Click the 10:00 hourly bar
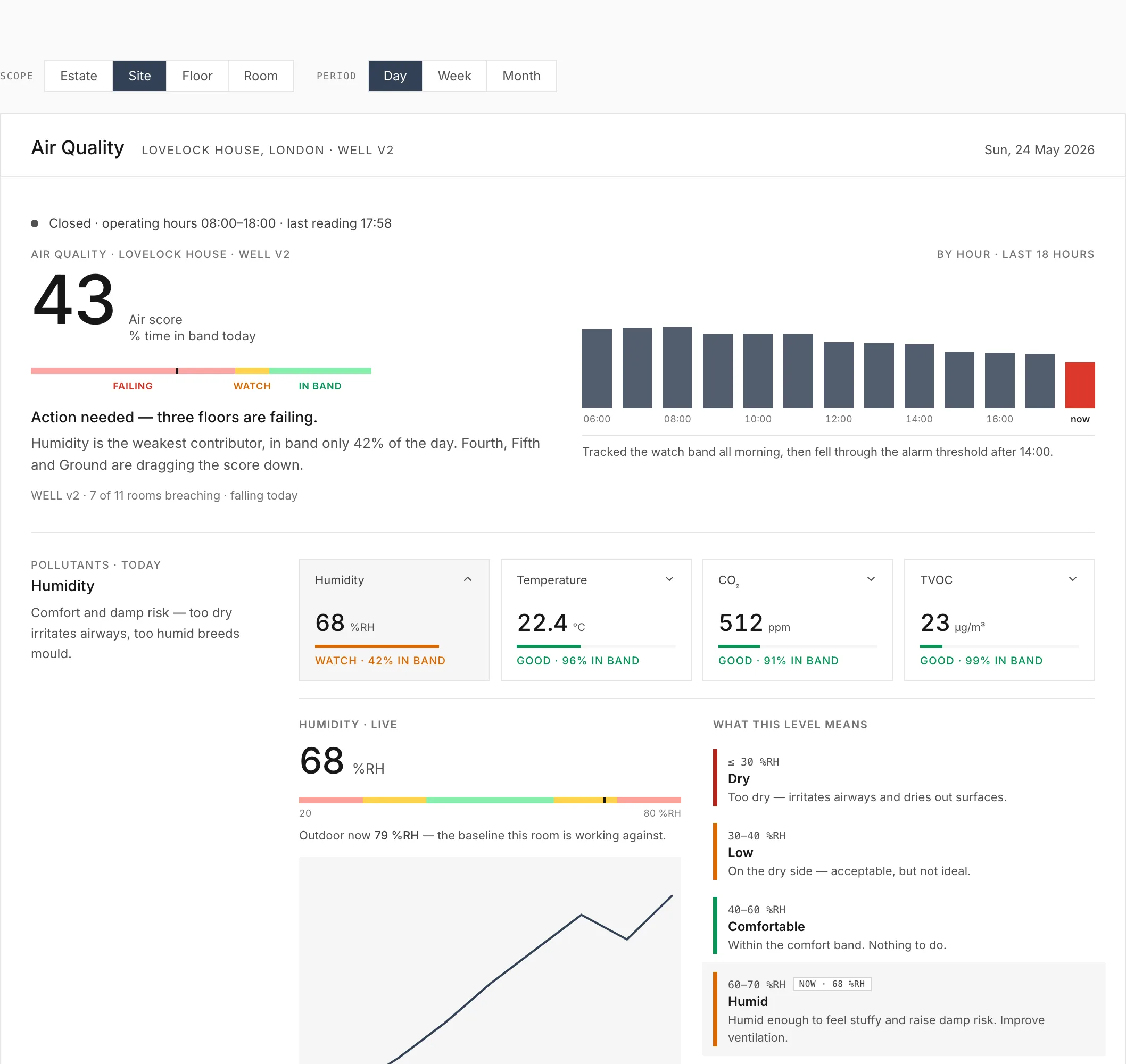Screen dimensions: 1126x1064 [758, 371]
